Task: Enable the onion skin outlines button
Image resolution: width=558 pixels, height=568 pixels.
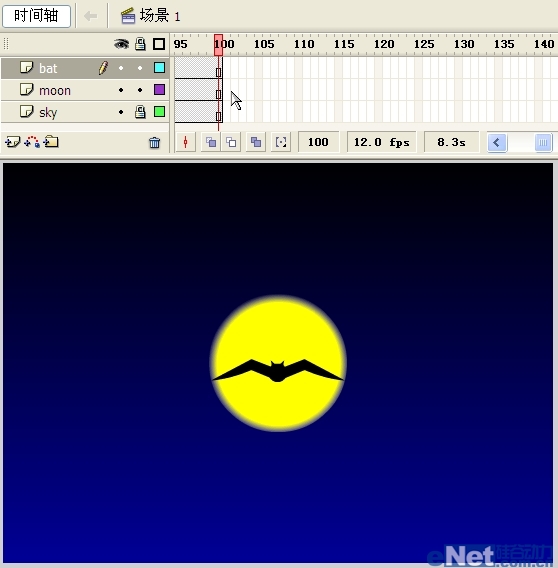Action: (x=231, y=142)
